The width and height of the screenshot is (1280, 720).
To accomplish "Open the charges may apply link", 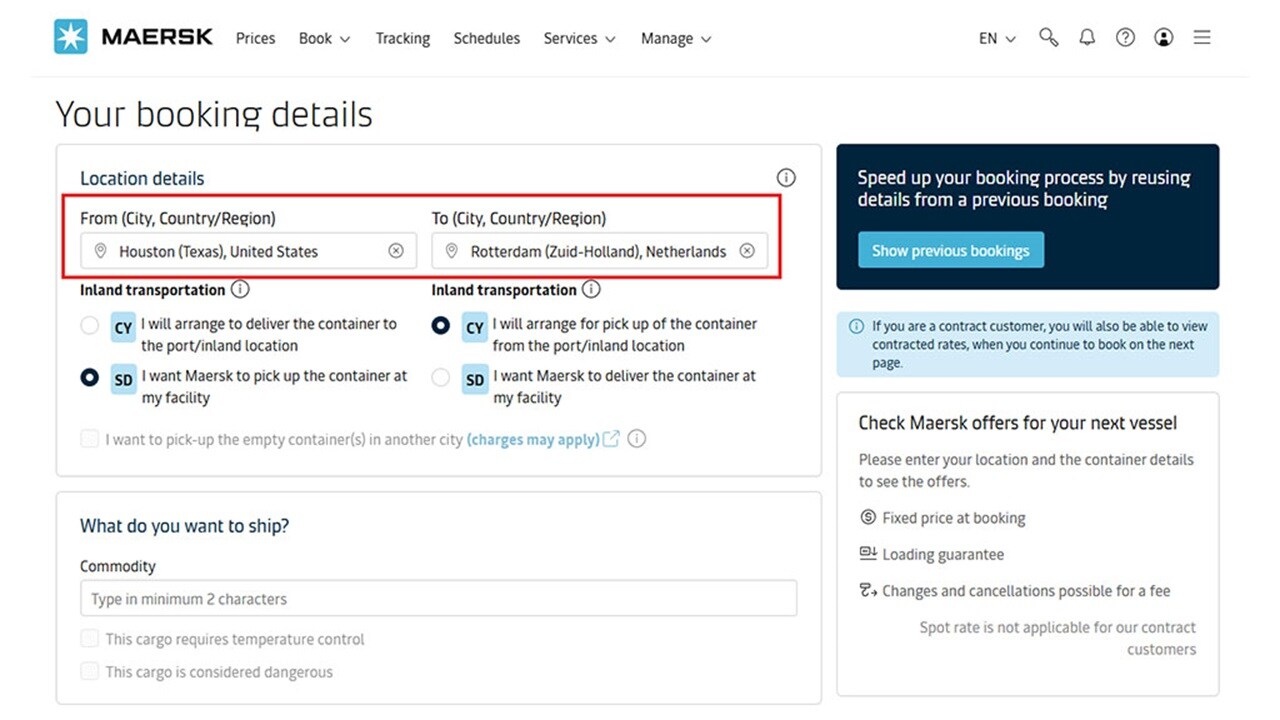I will [534, 439].
